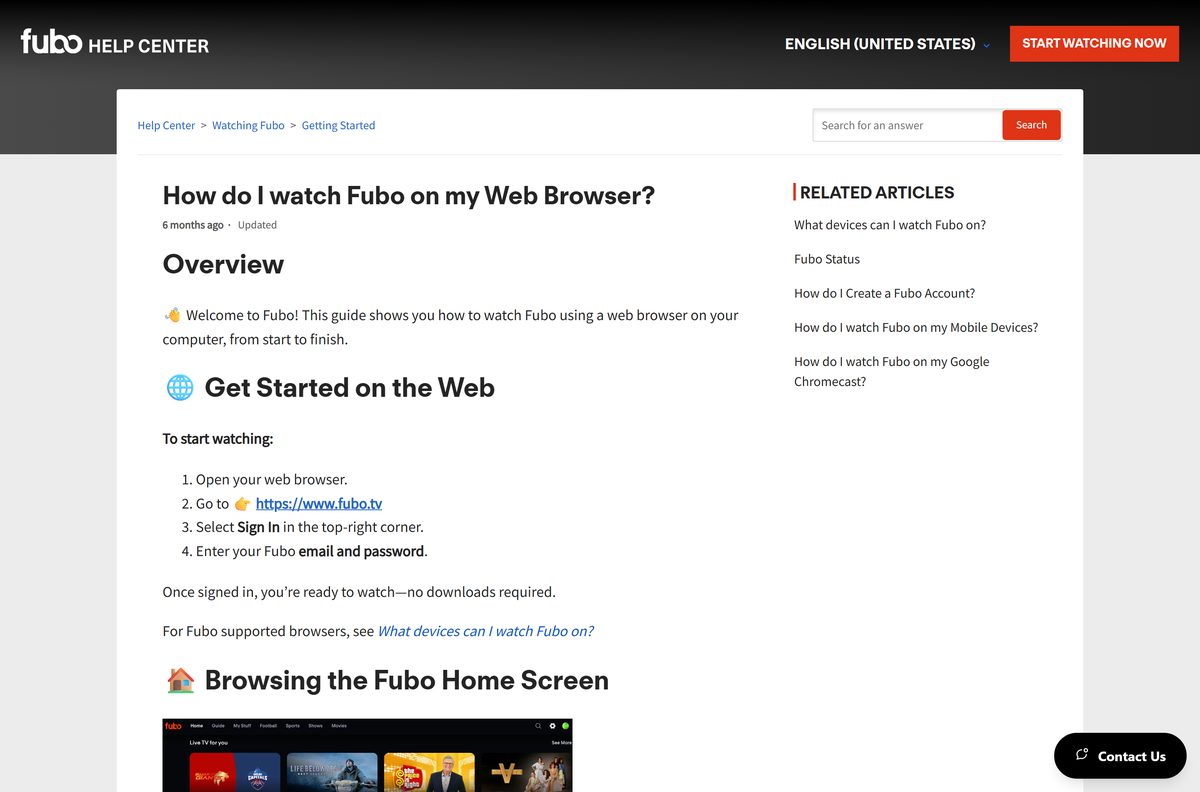Click the Start Watching Now button
This screenshot has width=1200, height=792.
coord(1094,44)
